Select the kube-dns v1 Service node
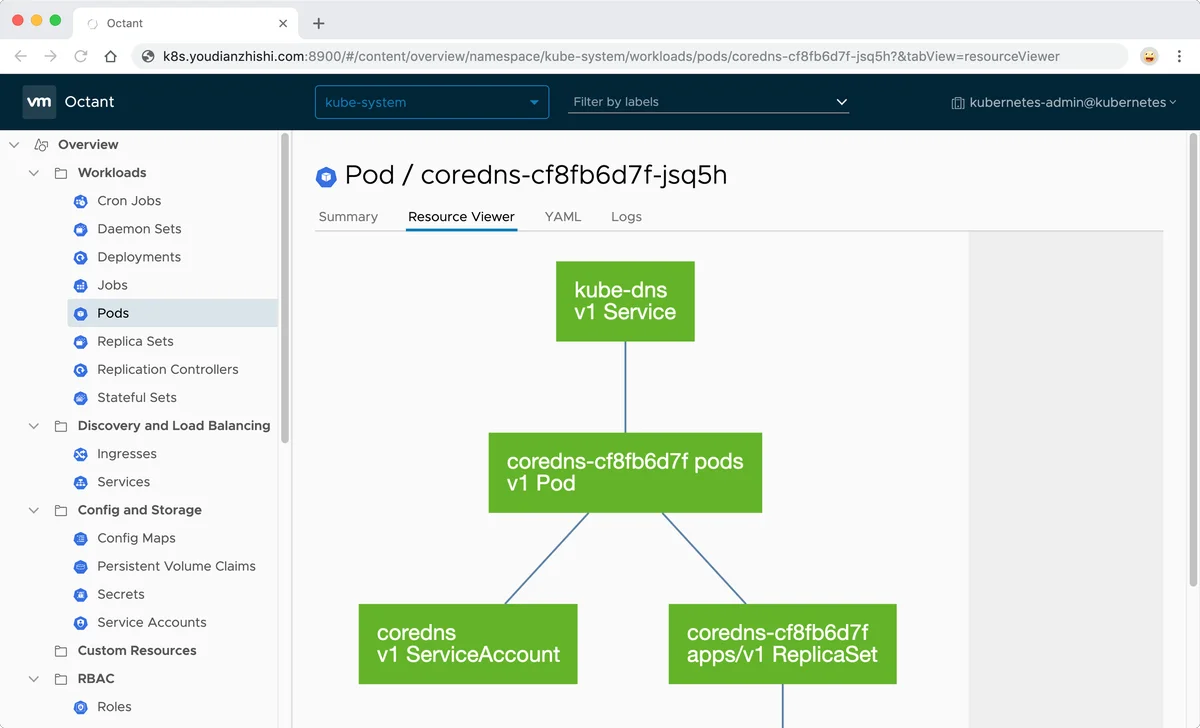1200x728 pixels. [x=625, y=302]
